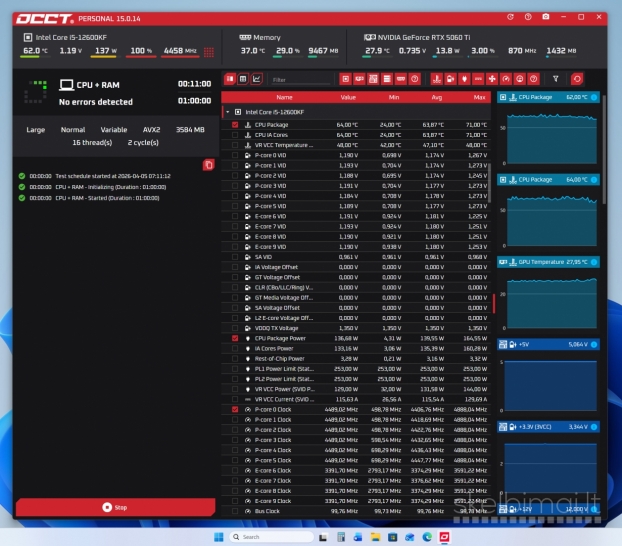Click the update refresh icon in the title bar
Screen dimensions: 622x546
tap(511, 17)
